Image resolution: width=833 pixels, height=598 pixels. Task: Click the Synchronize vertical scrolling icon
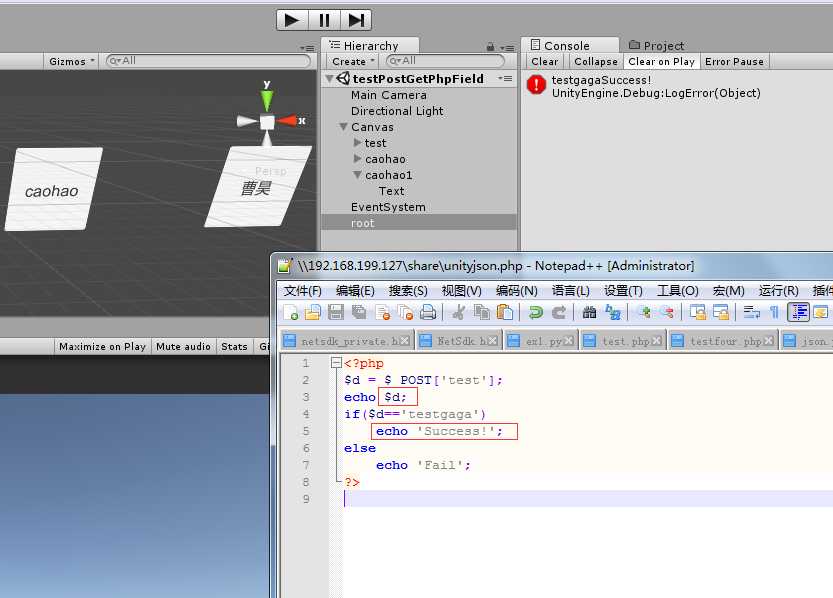(698, 312)
